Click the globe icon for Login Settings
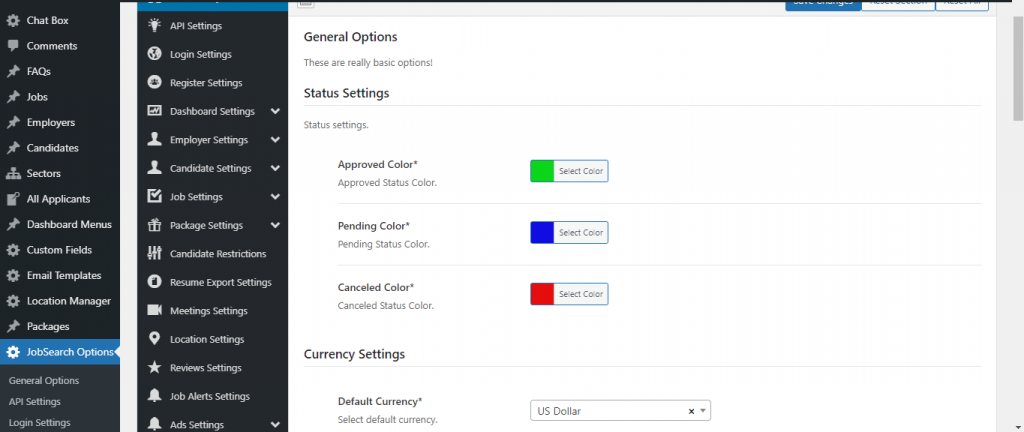 point(155,54)
